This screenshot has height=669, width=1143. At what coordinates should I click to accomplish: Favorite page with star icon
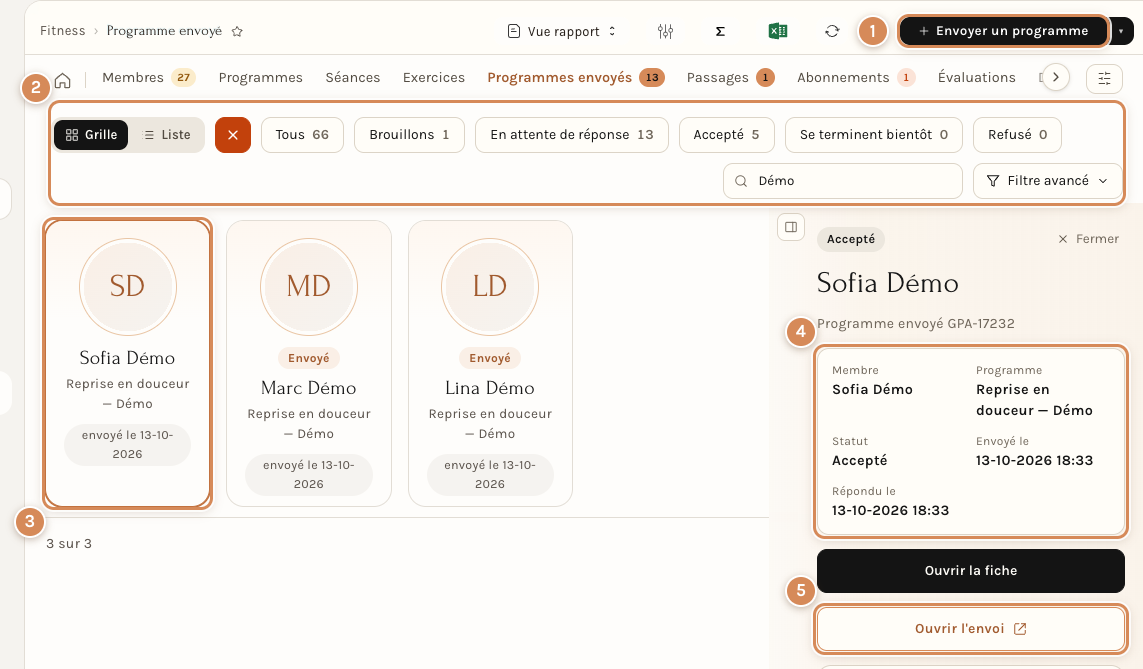[237, 31]
